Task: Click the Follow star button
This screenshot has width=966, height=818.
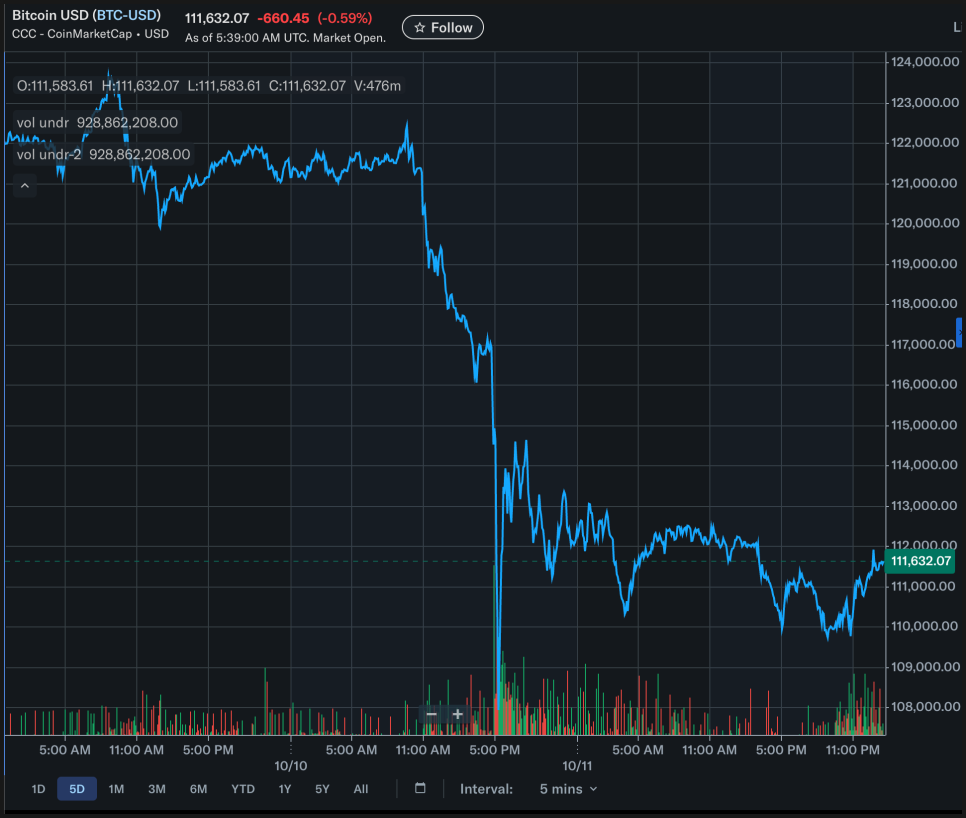Action: pyautogui.click(x=442, y=28)
